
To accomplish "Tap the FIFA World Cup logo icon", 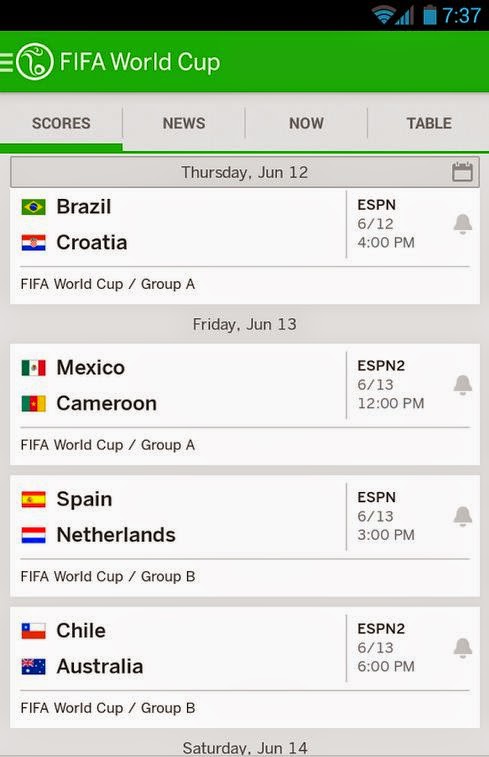I will click(x=34, y=62).
